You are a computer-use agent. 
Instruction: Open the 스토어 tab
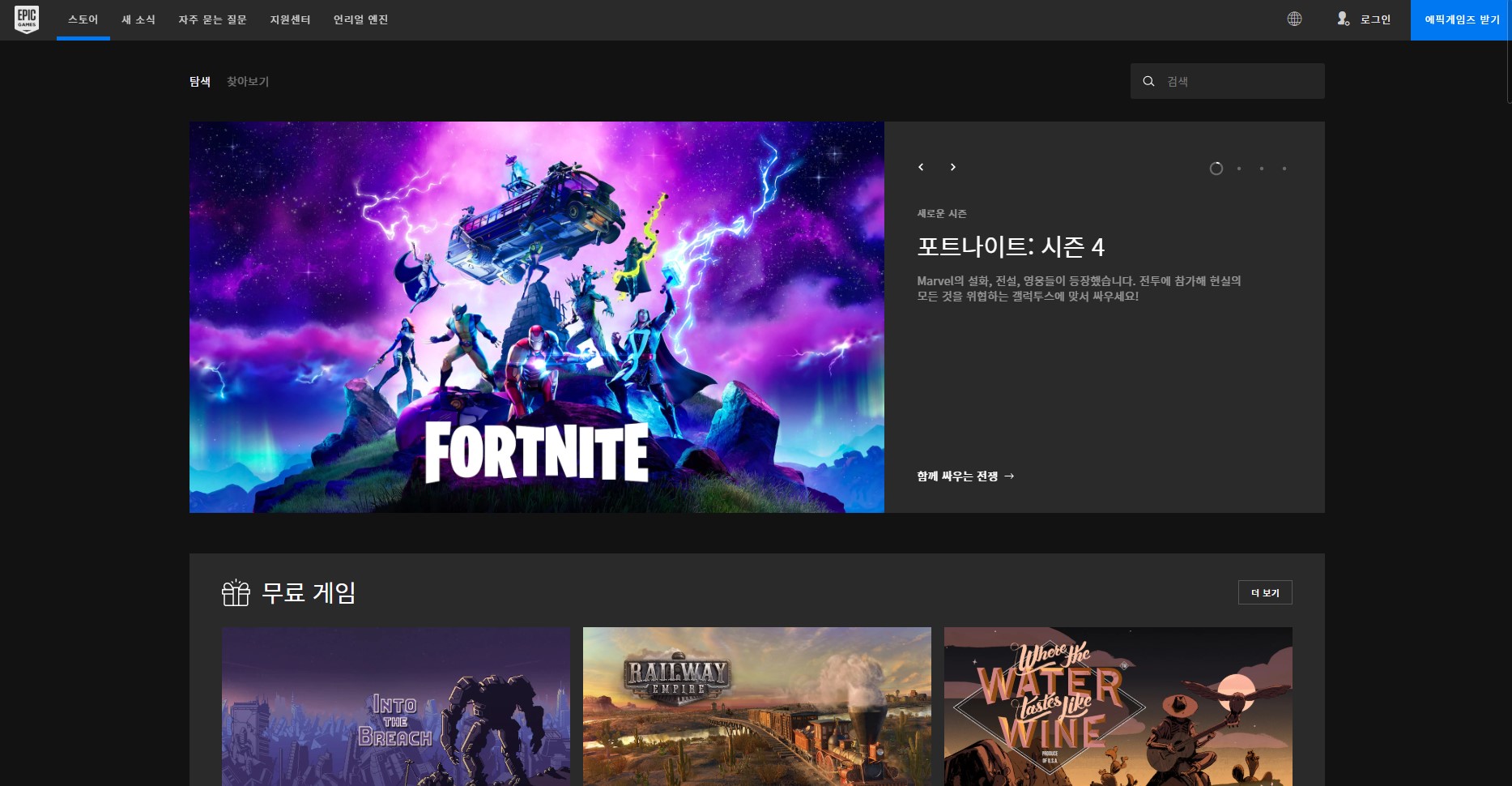tap(83, 19)
